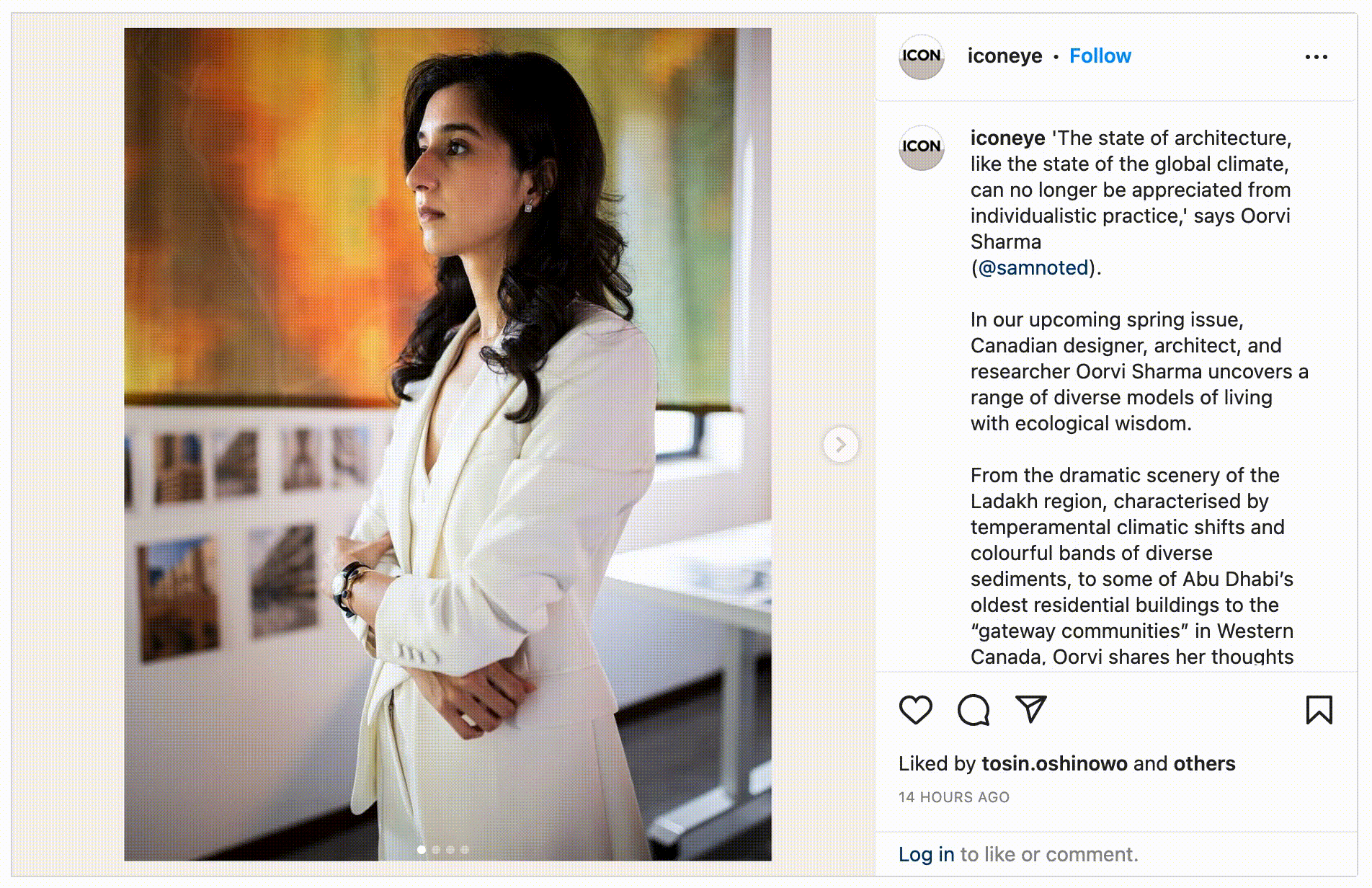
Task: Jump to fourth carousel dot
Action: (465, 849)
